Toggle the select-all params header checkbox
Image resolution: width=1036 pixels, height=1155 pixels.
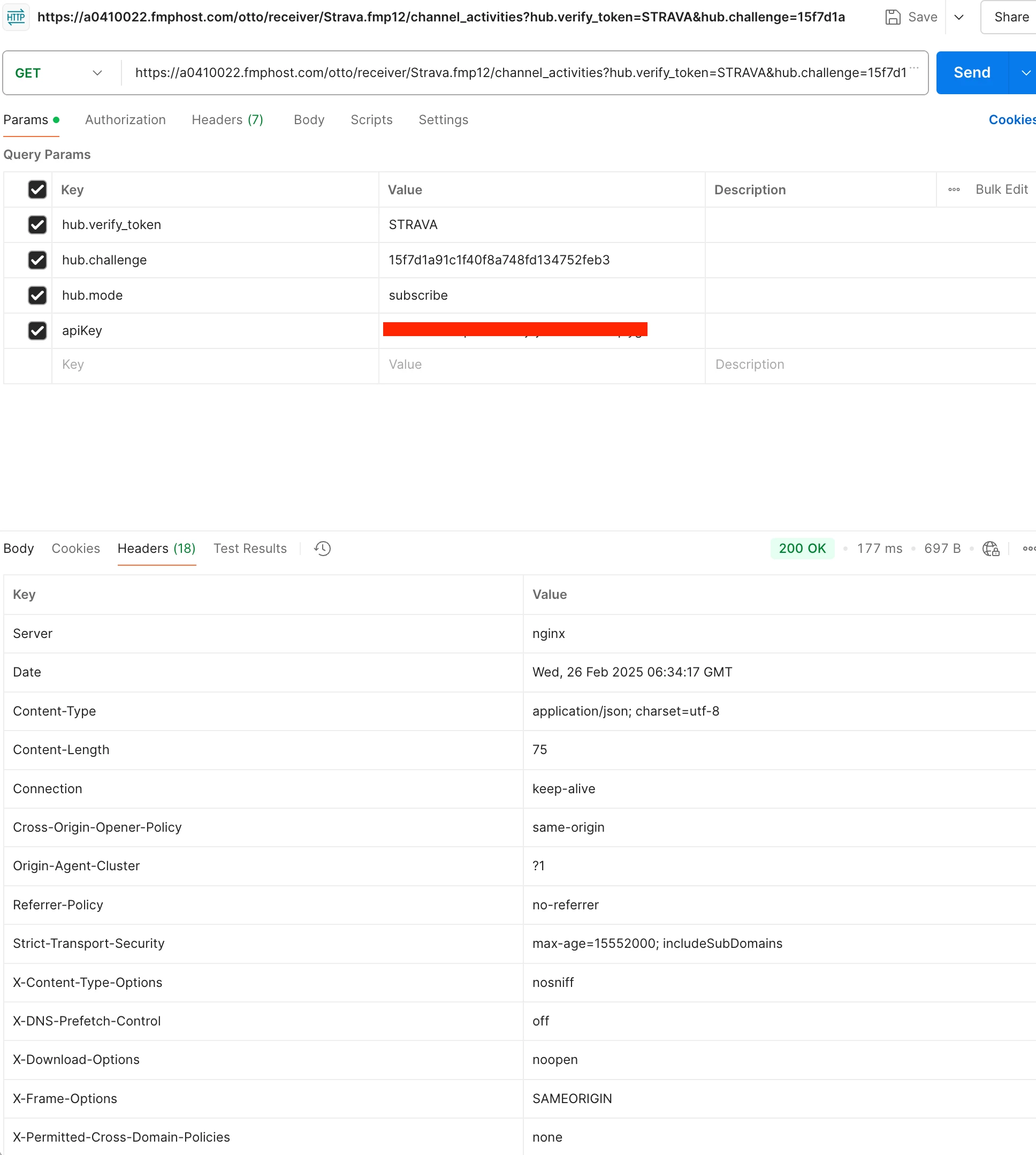(x=37, y=189)
